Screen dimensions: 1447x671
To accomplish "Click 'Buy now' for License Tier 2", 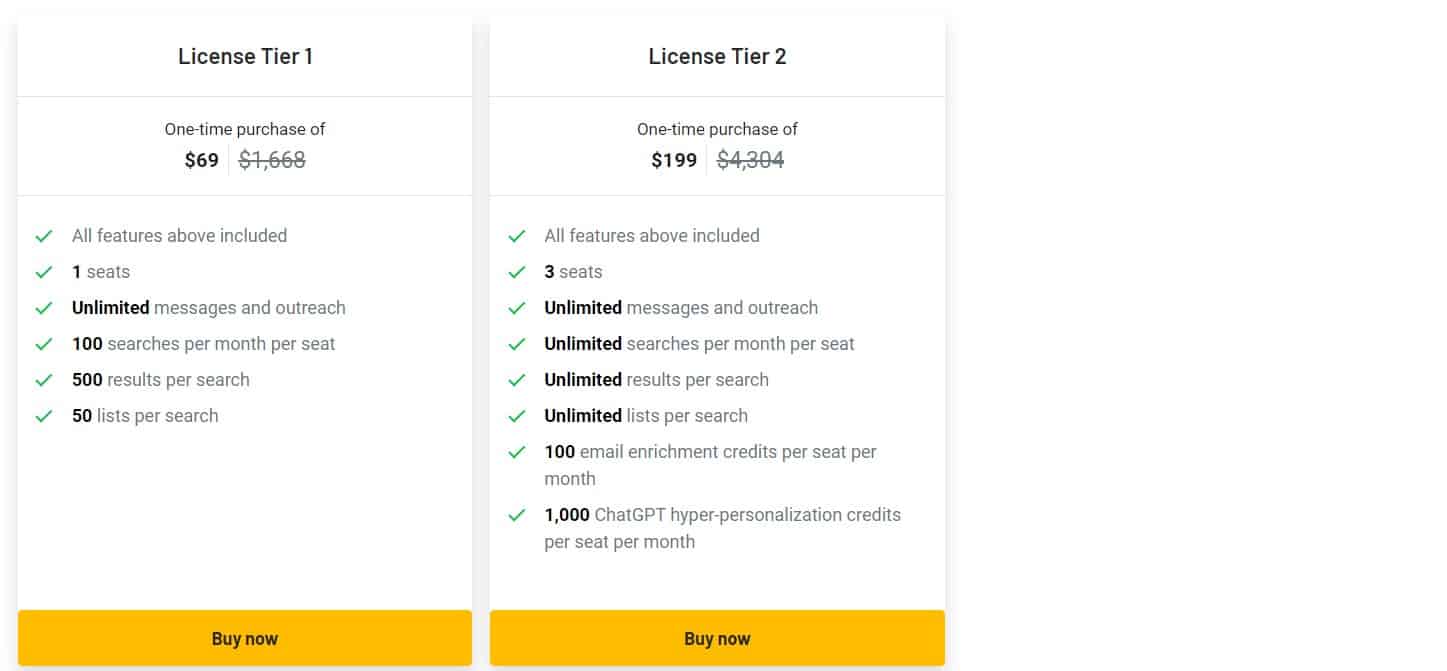I will [x=717, y=637].
